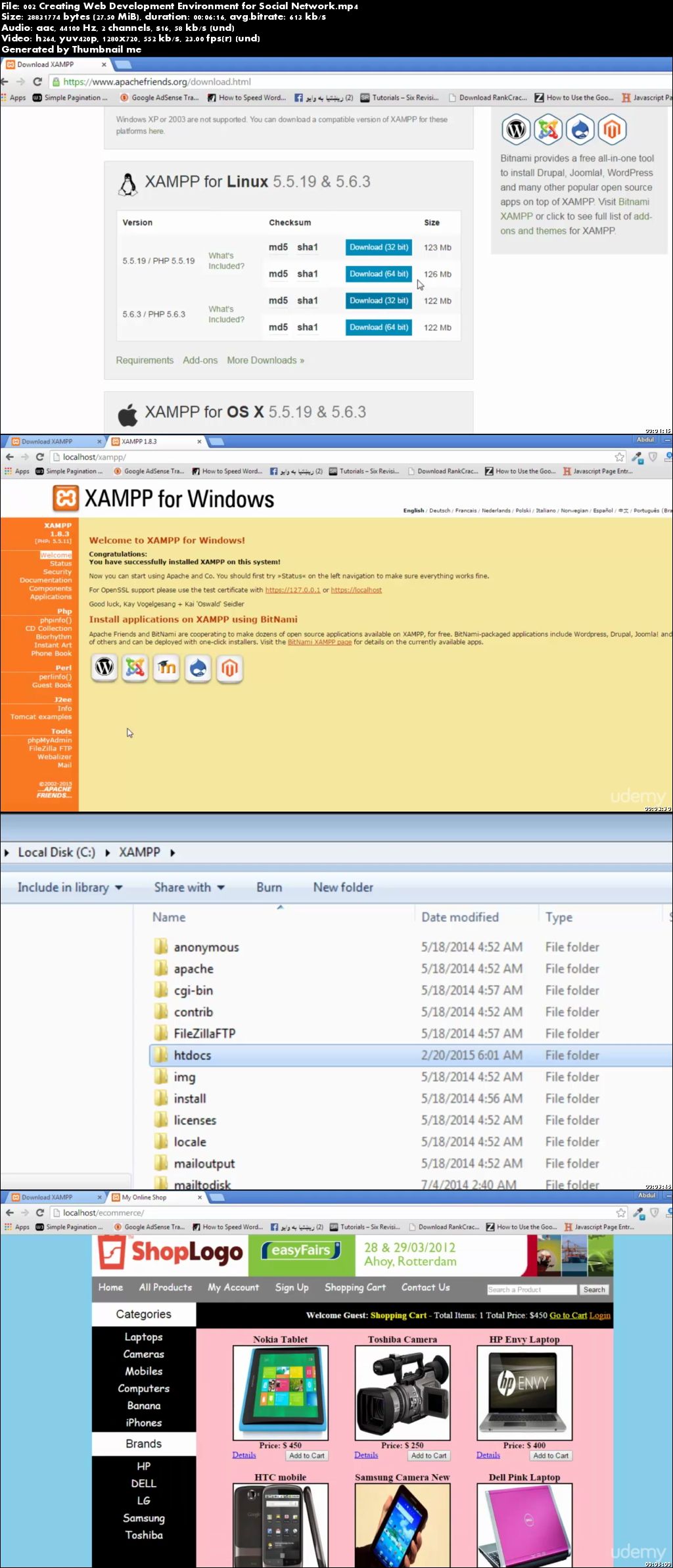Download 64 bit XAMPP 5.5.19 (126 Mb)
Screen dimensions: 673x1568
click(x=379, y=274)
